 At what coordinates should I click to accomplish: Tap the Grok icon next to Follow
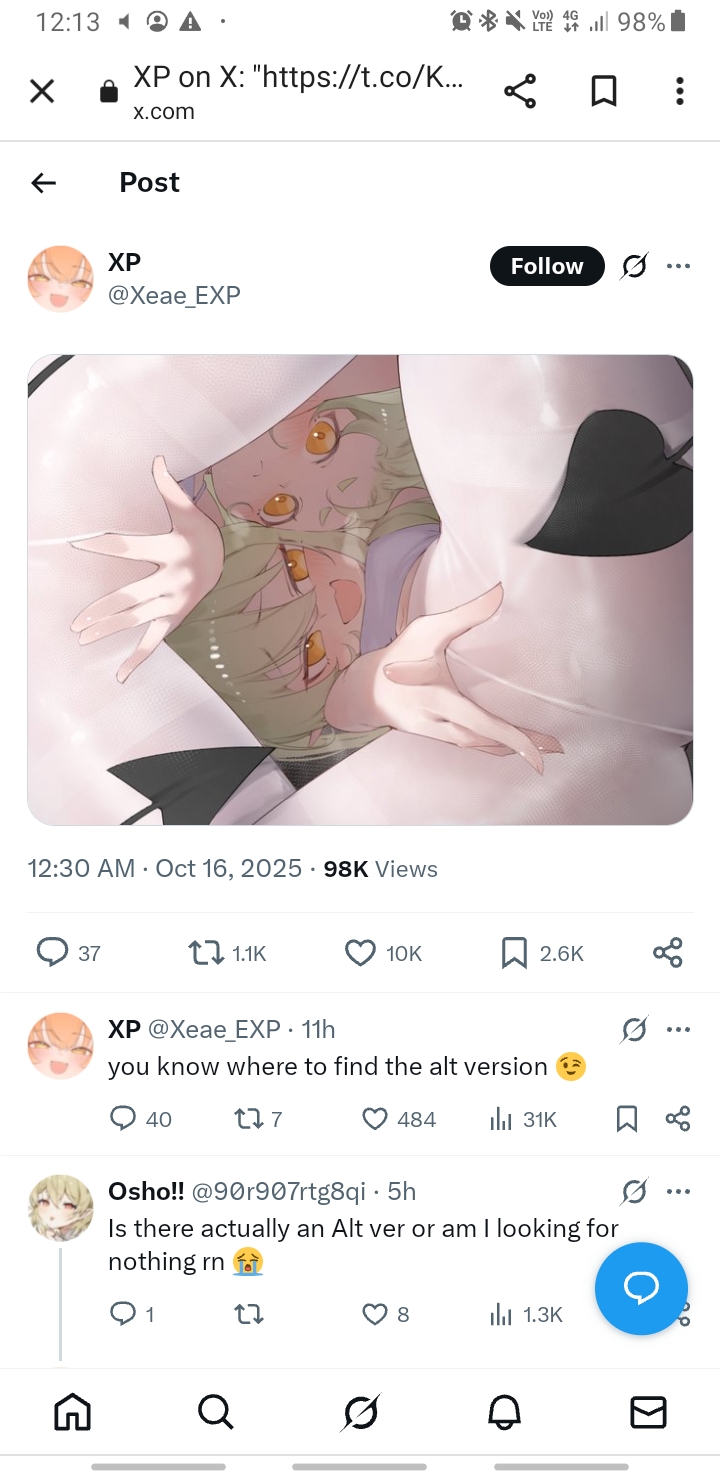tap(634, 266)
